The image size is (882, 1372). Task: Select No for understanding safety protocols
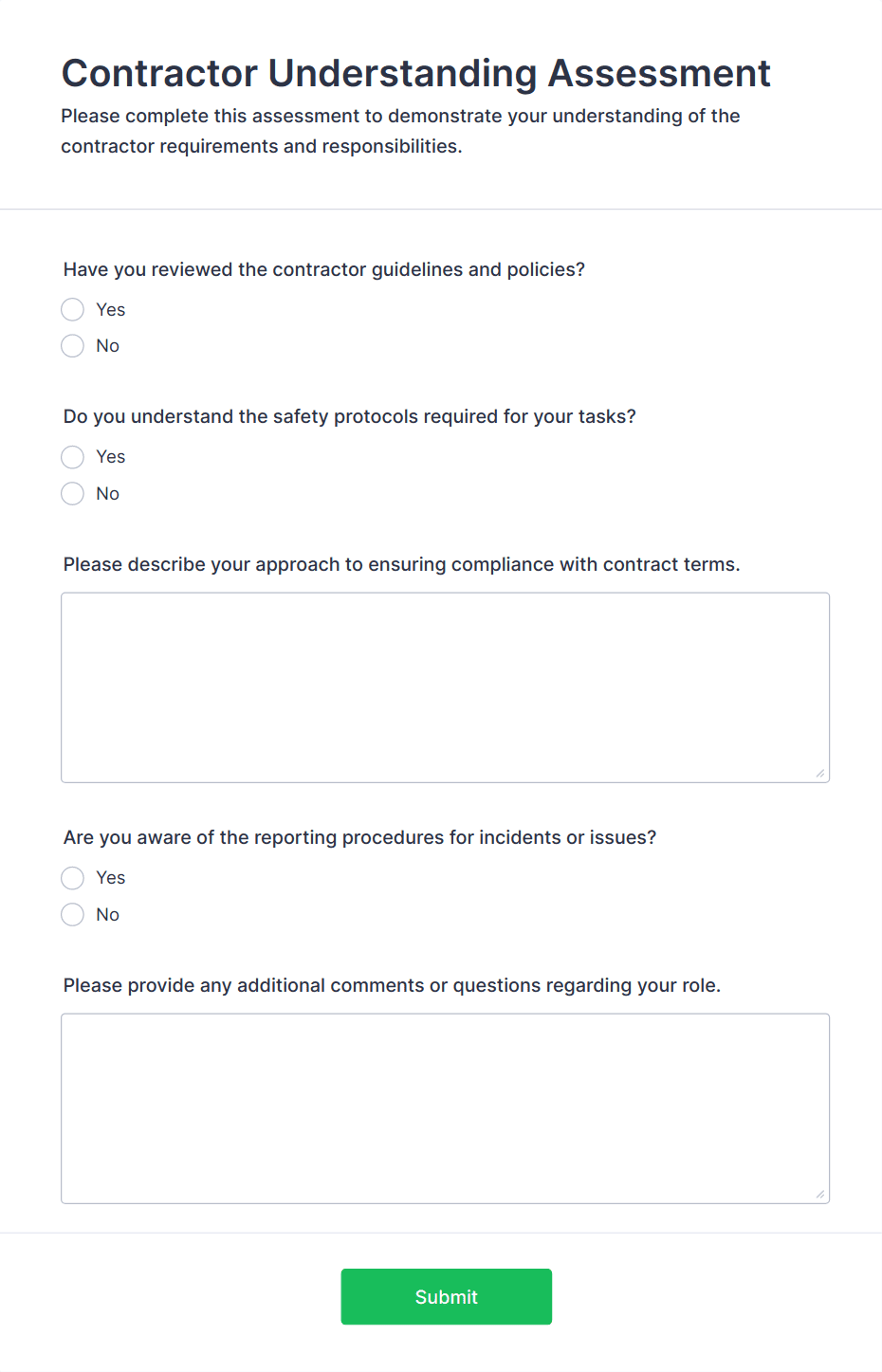tap(72, 493)
